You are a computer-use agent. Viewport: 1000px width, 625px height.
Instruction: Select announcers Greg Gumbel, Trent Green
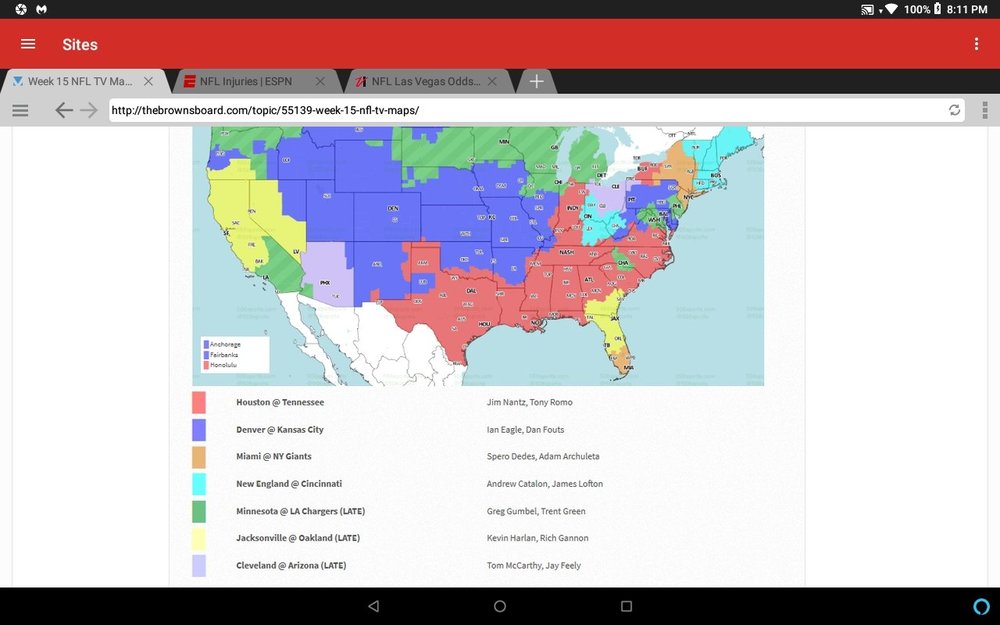click(x=536, y=511)
